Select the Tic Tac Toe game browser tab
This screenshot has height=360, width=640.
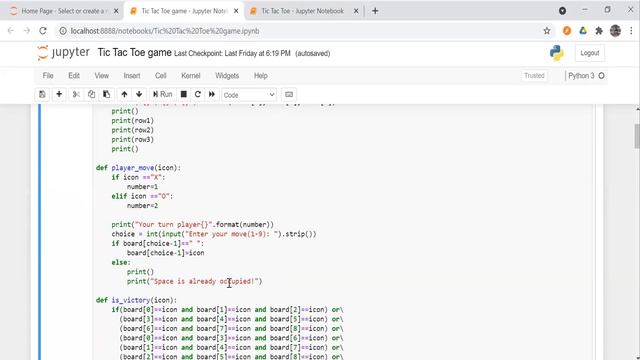[184, 11]
